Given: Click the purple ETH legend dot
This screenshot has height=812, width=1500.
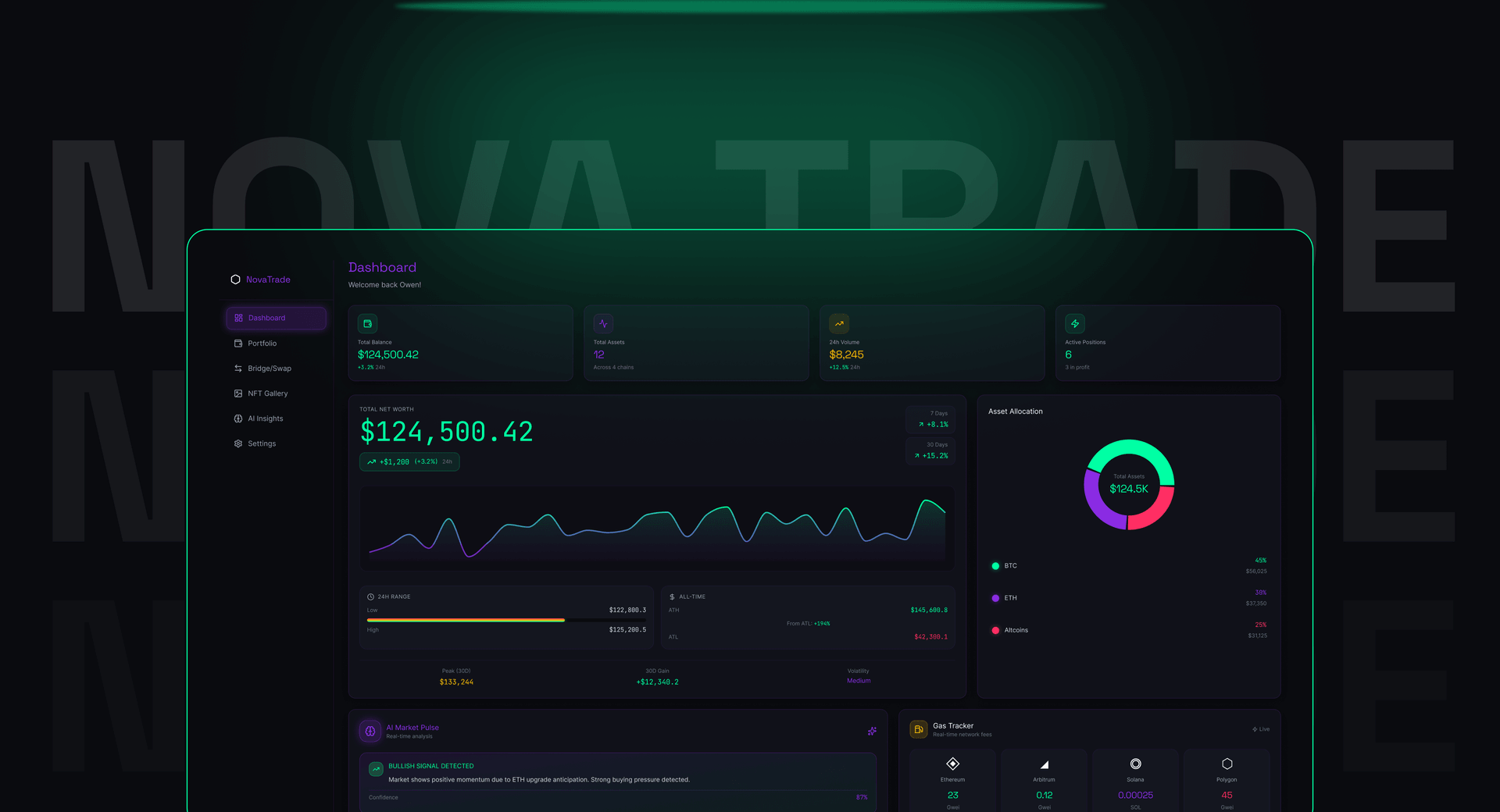Looking at the screenshot, I should point(995,598).
